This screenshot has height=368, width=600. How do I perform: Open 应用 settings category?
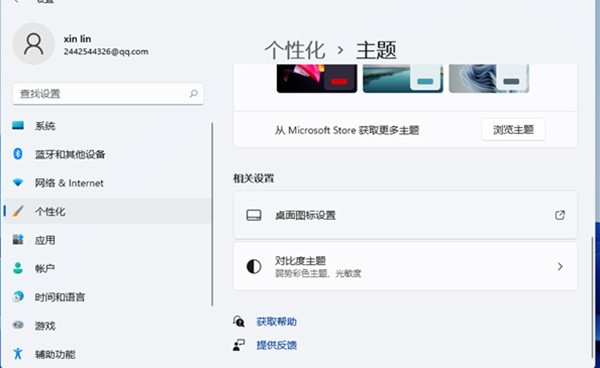pyautogui.click(x=107, y=239)
